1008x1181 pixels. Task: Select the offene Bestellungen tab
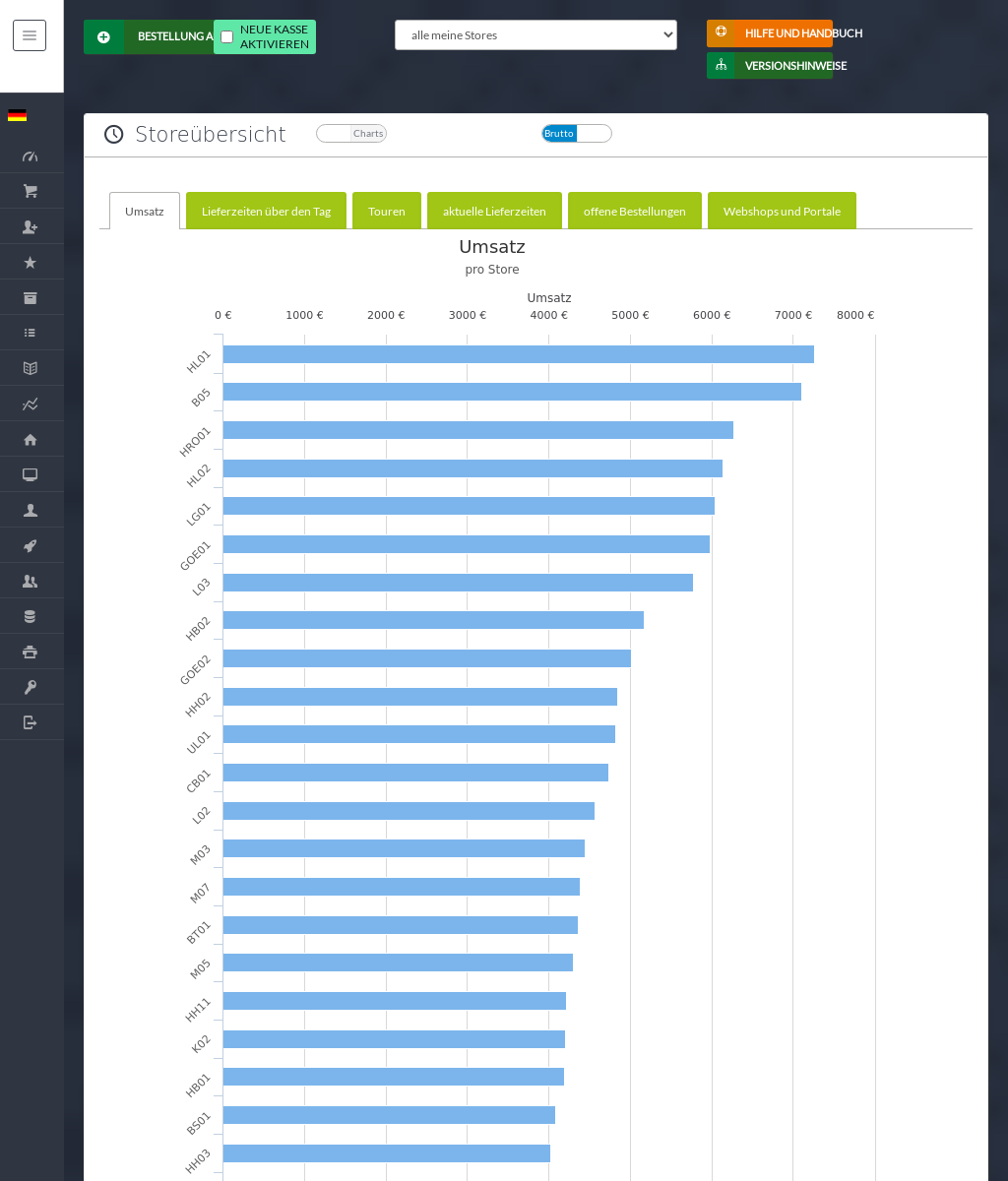(x=634, y=212)
